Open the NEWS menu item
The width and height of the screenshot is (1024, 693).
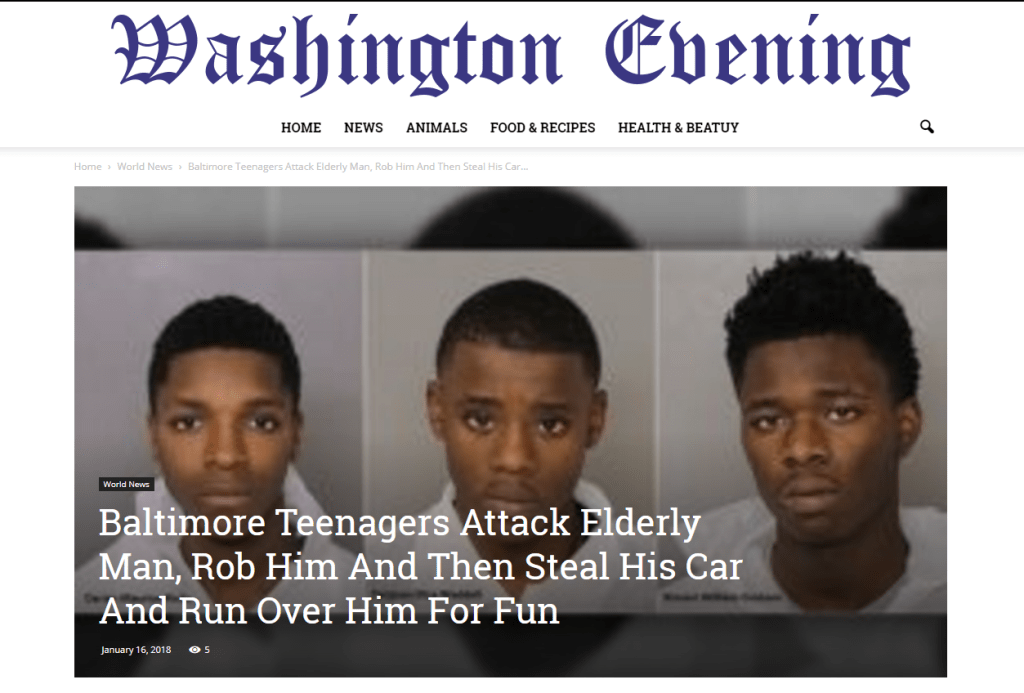[x=363, y=127]
